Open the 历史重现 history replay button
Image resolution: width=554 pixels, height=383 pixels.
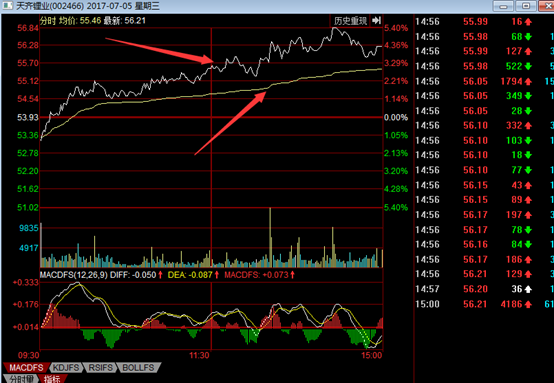(x=350, y=20)
